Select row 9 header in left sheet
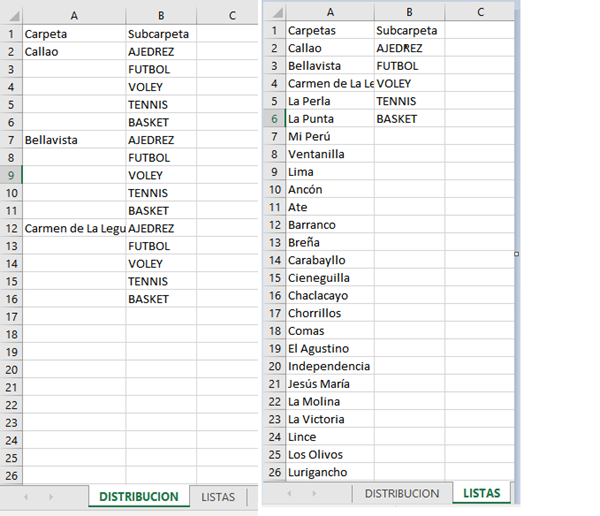 [11, 175]
